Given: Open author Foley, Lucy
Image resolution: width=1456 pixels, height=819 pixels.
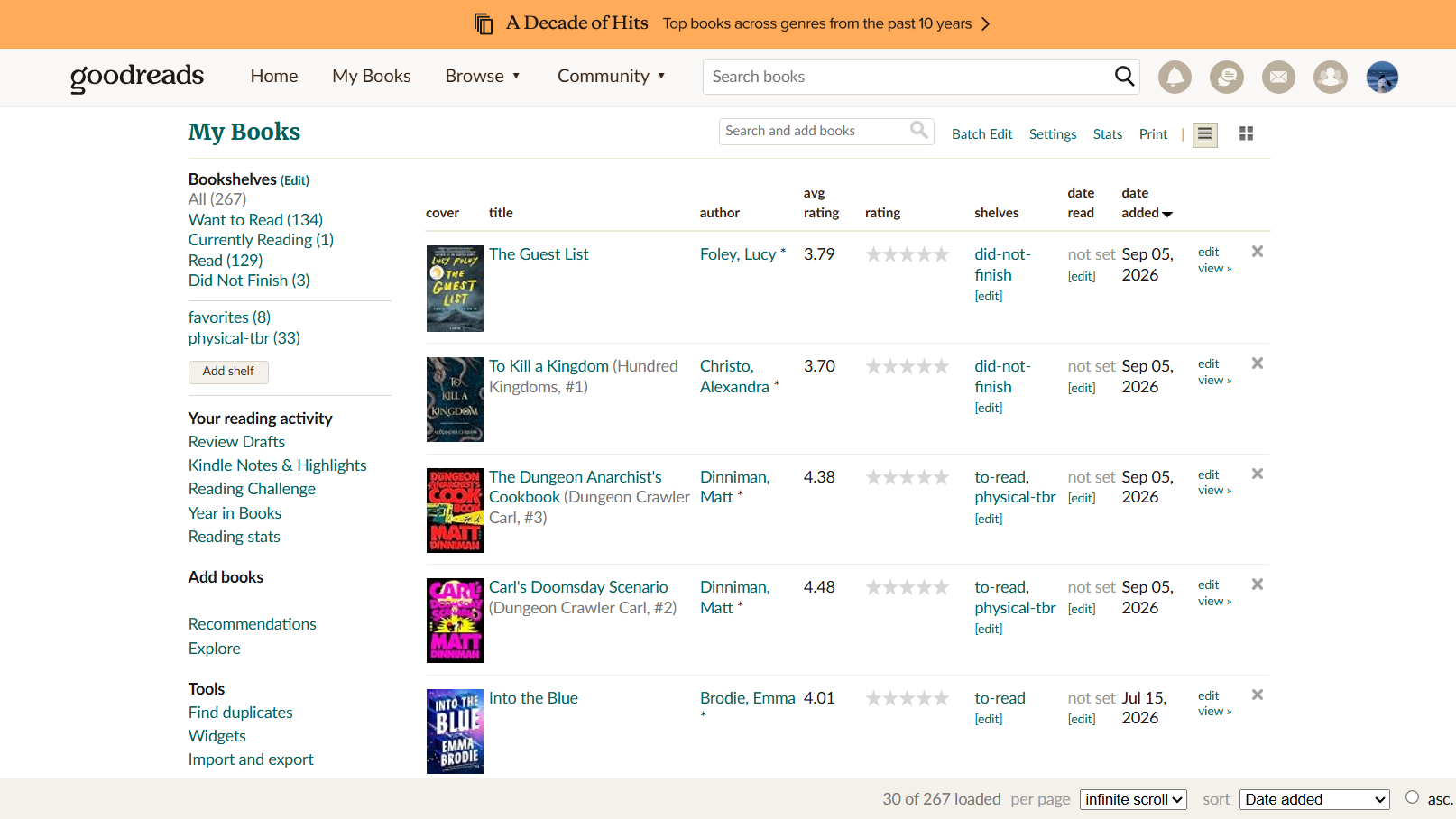Looking at the screenshot, I should 738,254.
